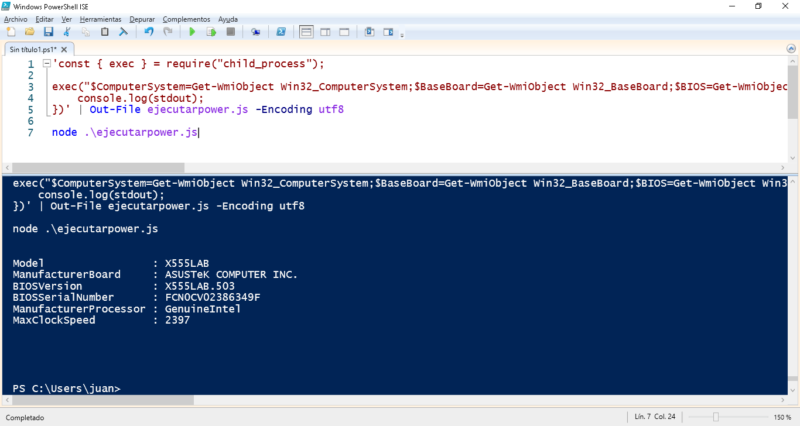The image size is (800, 426).
Task: Open a script file with folder icon
Action: tap(30, 32)
